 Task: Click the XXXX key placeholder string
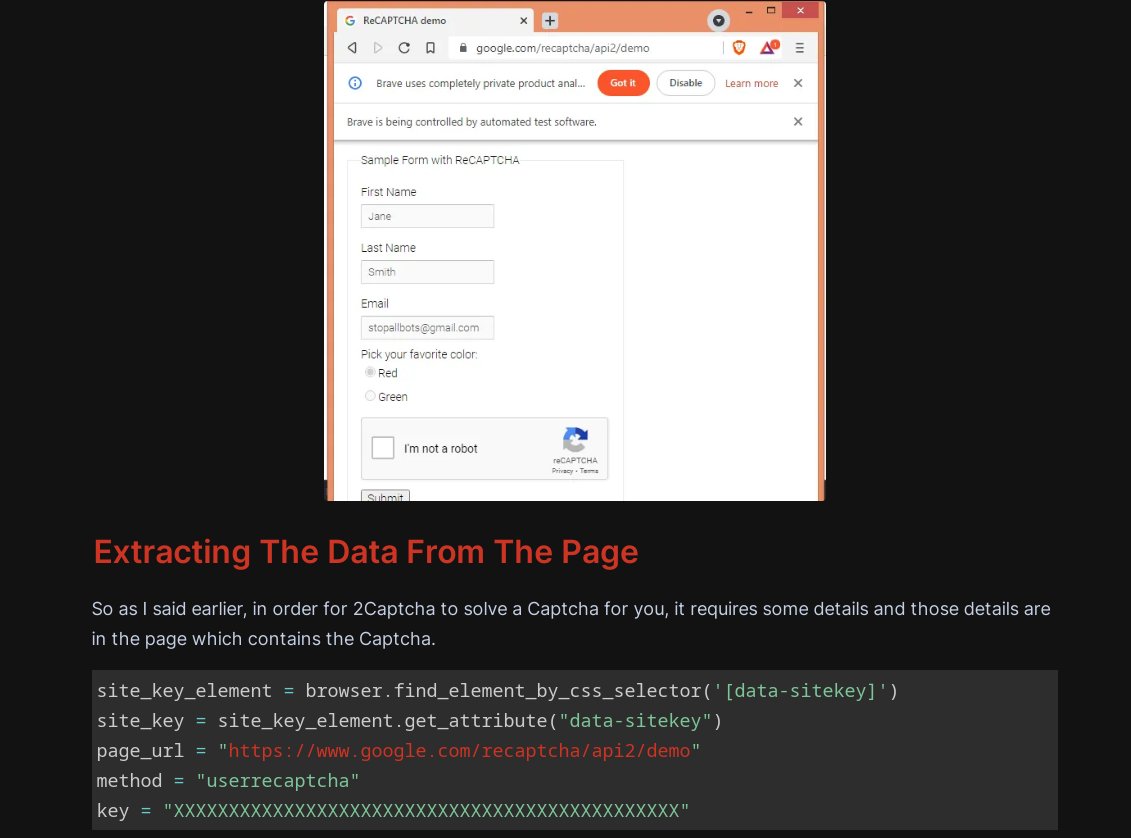pos(426,811)
